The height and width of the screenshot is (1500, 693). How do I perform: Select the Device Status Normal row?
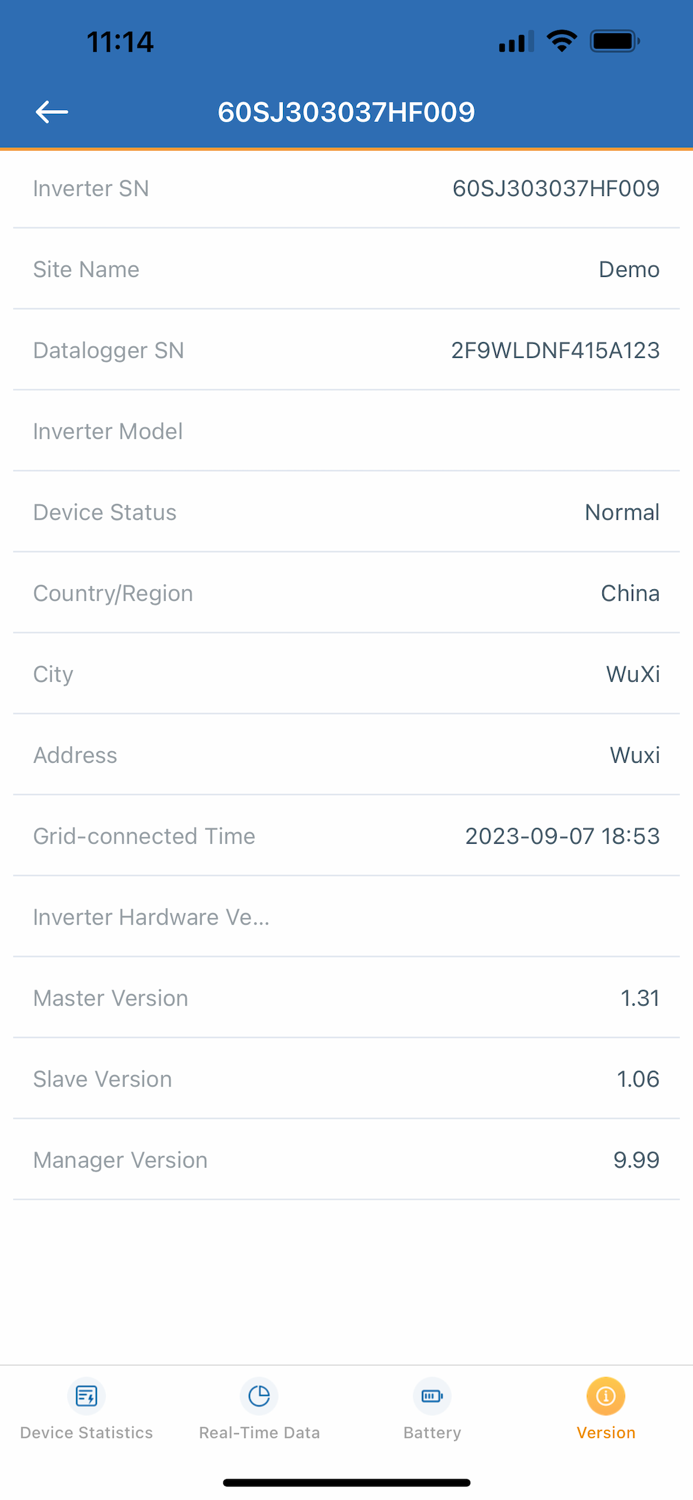click(x=346, y=512)
